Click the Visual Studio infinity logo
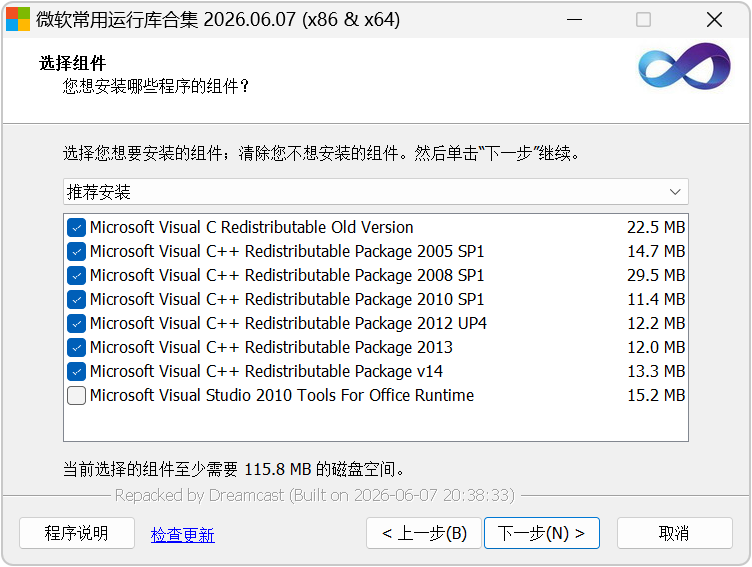Screen dimensions: 752x567 [684, 66]
